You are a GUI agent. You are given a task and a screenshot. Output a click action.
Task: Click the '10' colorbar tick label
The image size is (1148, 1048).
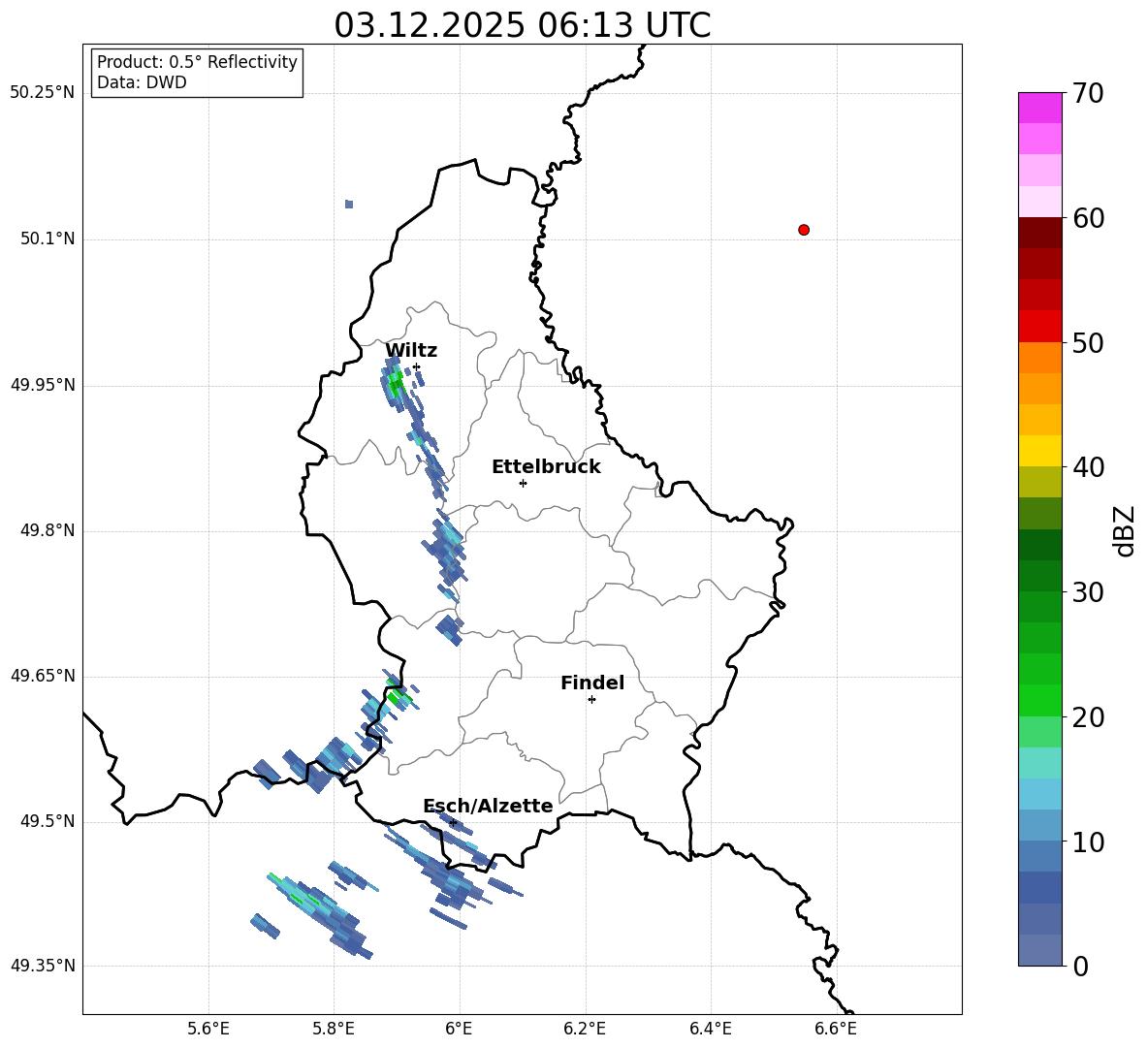[x=1088, y=842]
